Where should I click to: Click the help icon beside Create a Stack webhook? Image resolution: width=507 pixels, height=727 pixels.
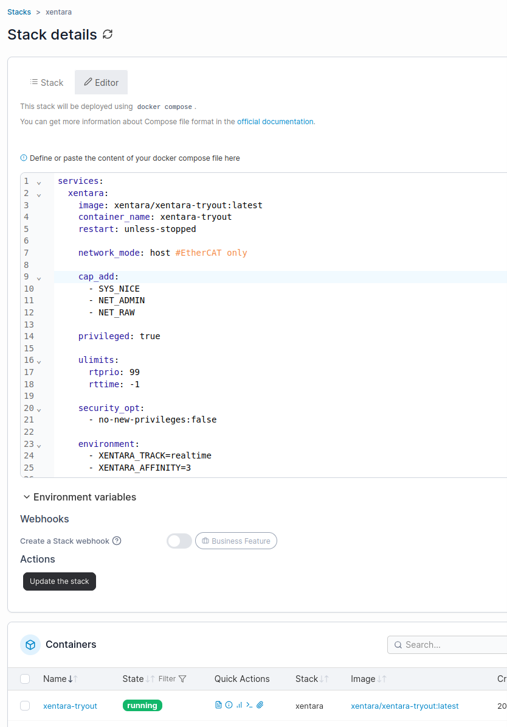tap(117, 541)
